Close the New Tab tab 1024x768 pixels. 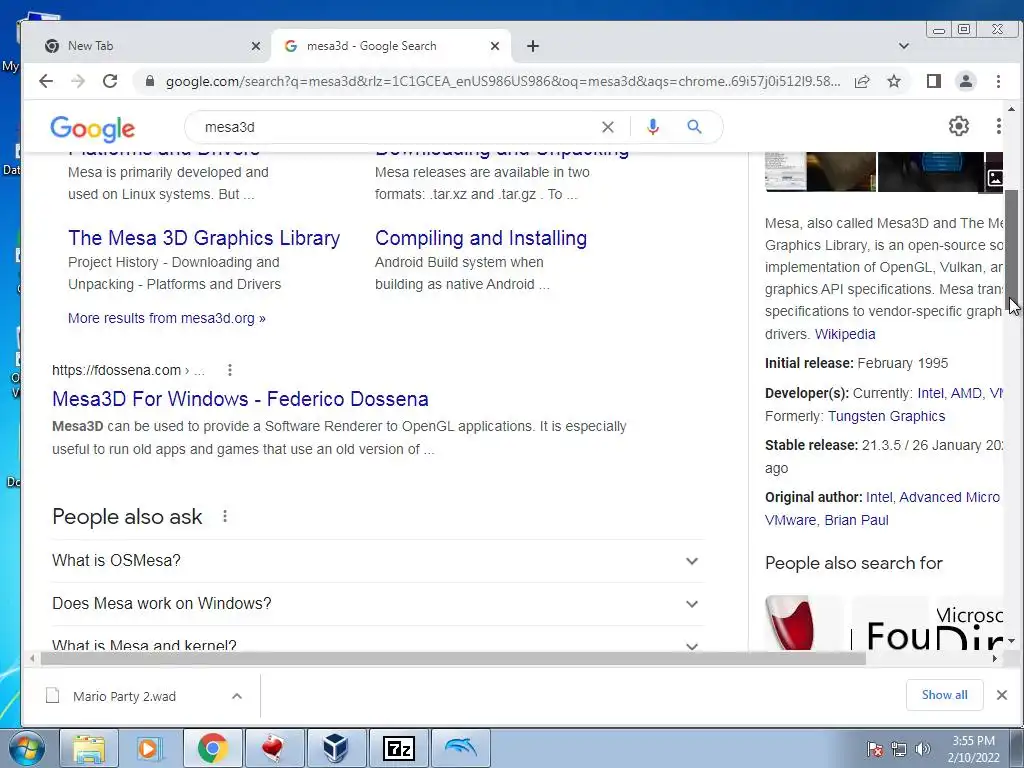pos(256,46)
